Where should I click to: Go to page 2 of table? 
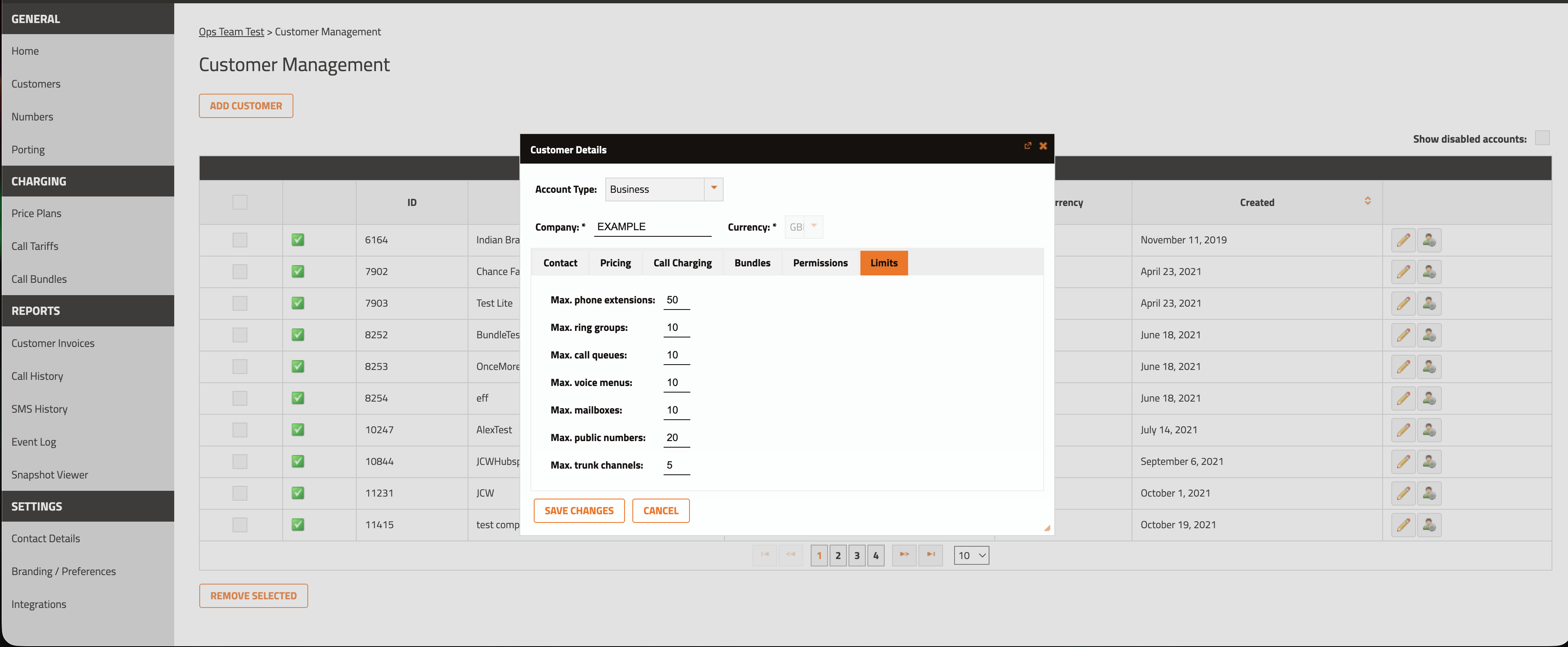coord(837,555)
